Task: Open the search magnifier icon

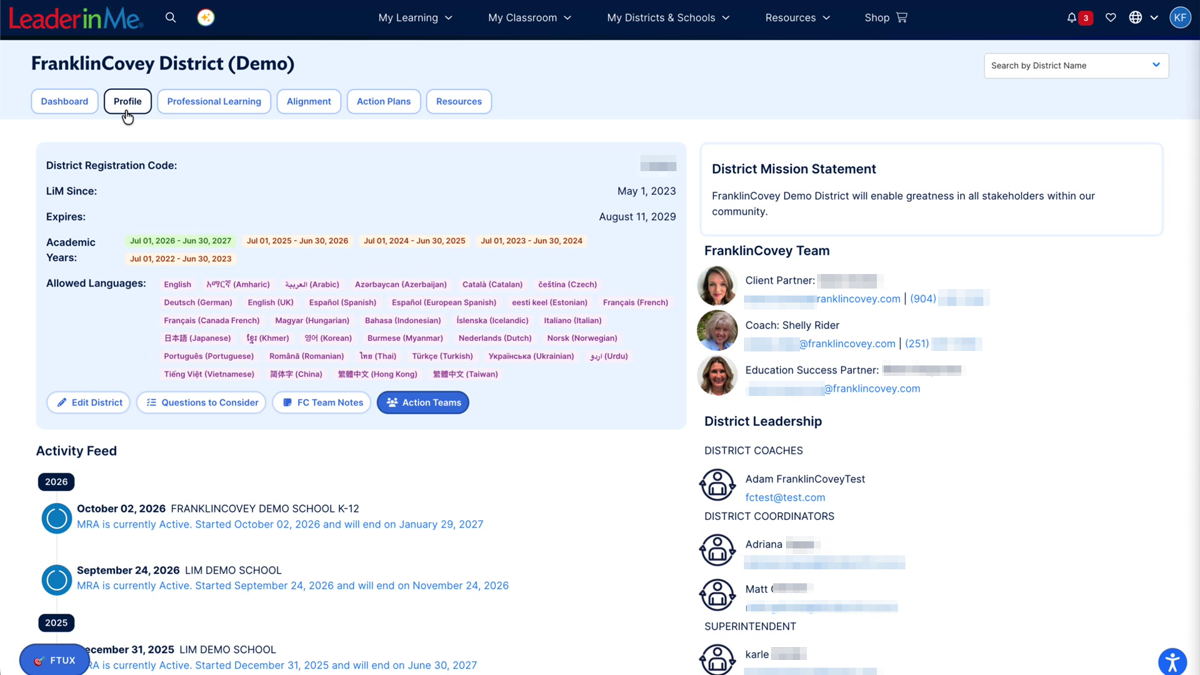Action: pos(171,18)
